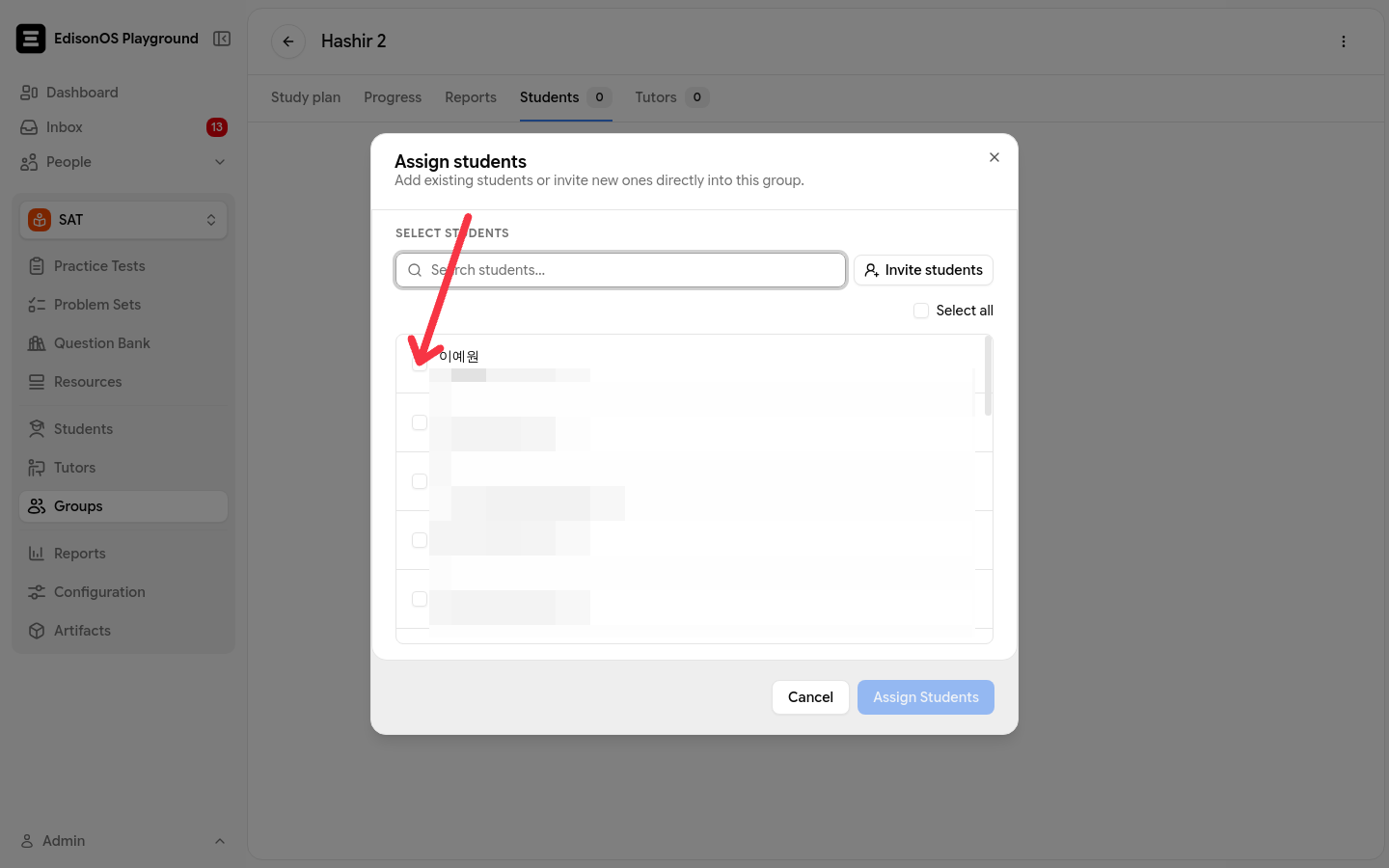Click the Hashir 2 group title
1389x868 pixels.
click(x=354, y=41)
